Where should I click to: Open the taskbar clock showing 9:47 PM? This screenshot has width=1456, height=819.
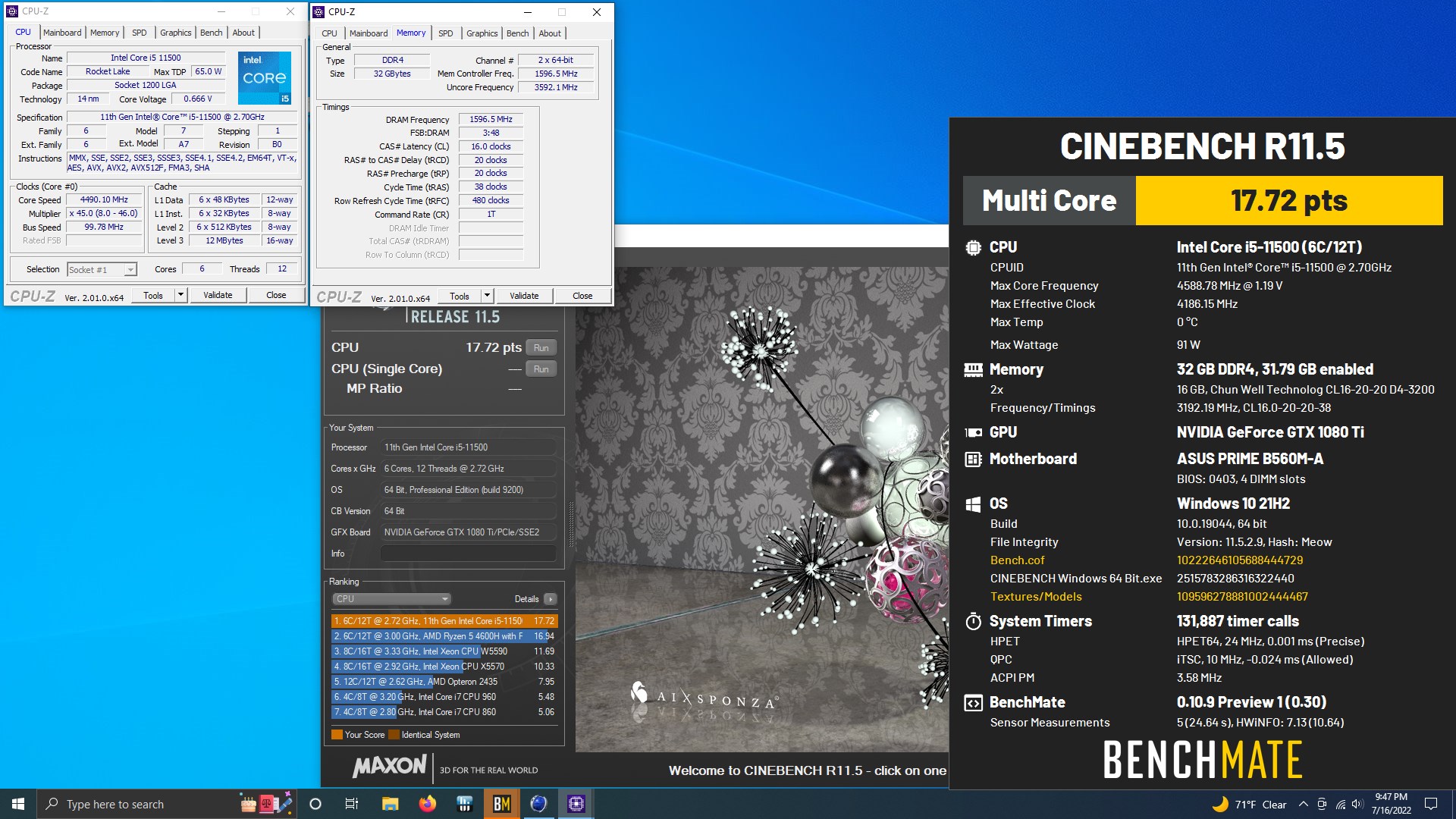pos(1392,804)
